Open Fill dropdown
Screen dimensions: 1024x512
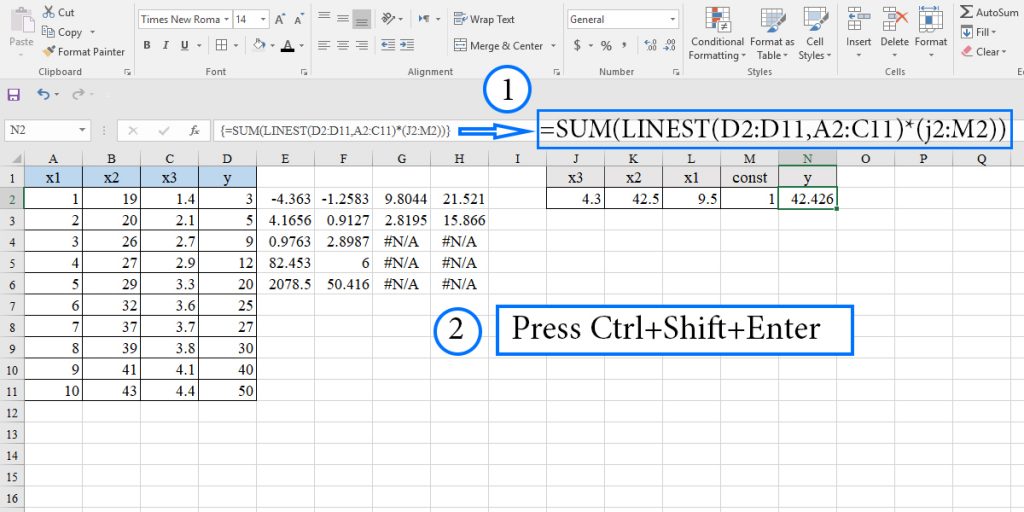(978, 32)
